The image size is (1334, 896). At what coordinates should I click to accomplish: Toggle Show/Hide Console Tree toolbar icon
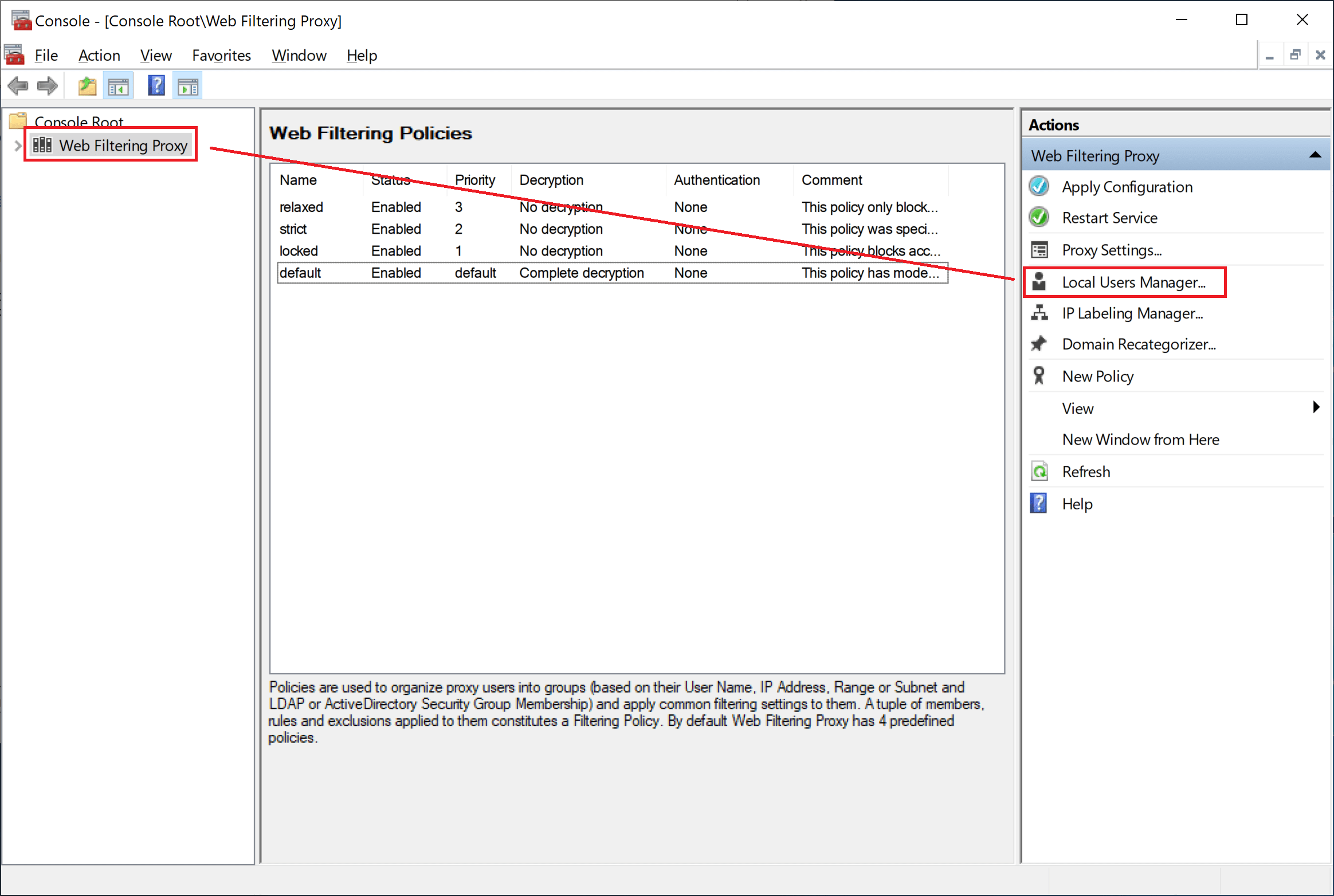pyautogui.click(x=119, y=86)
